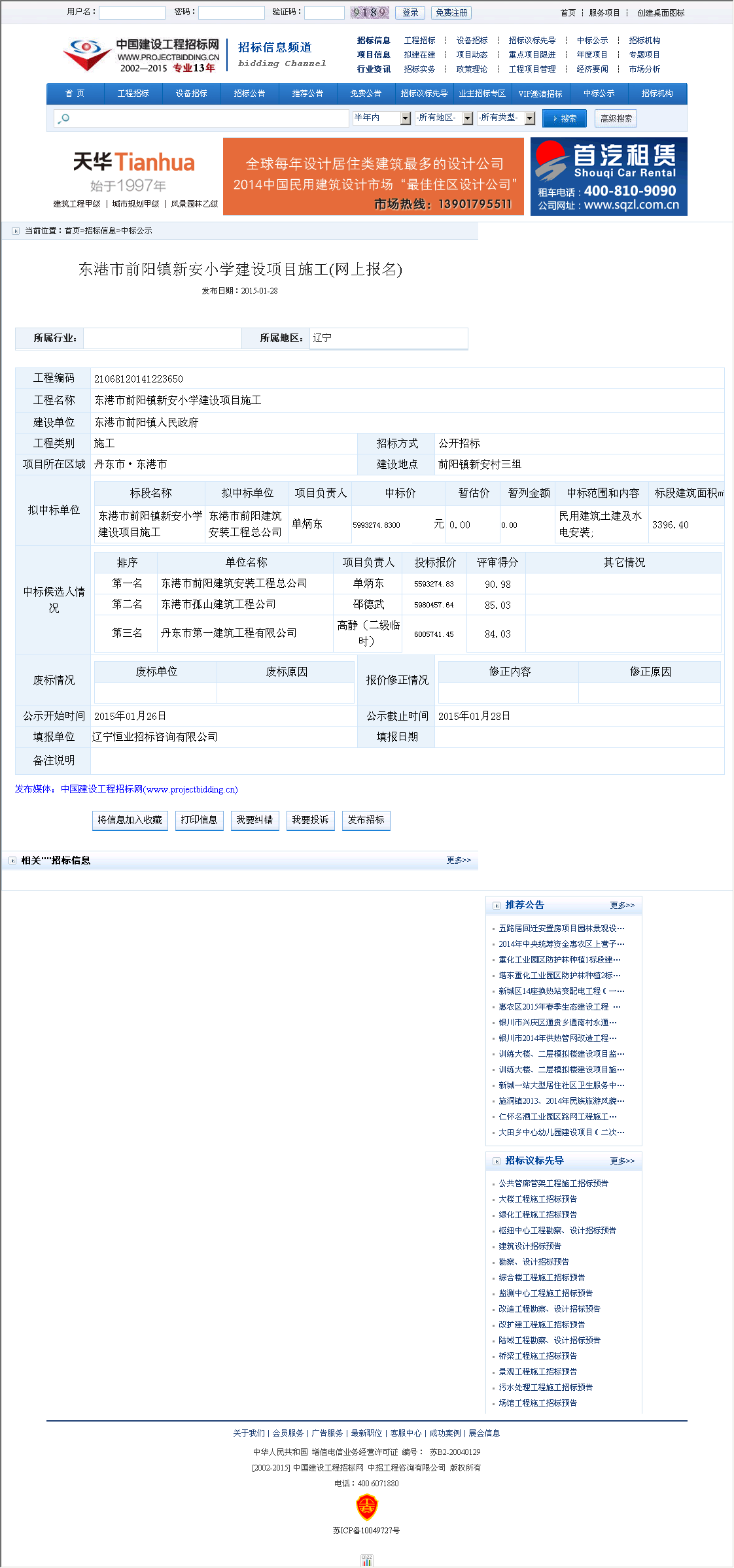The image size is (734, 1568).
Task: Focus the 用户名 username input field
Action: click(132, 12)
